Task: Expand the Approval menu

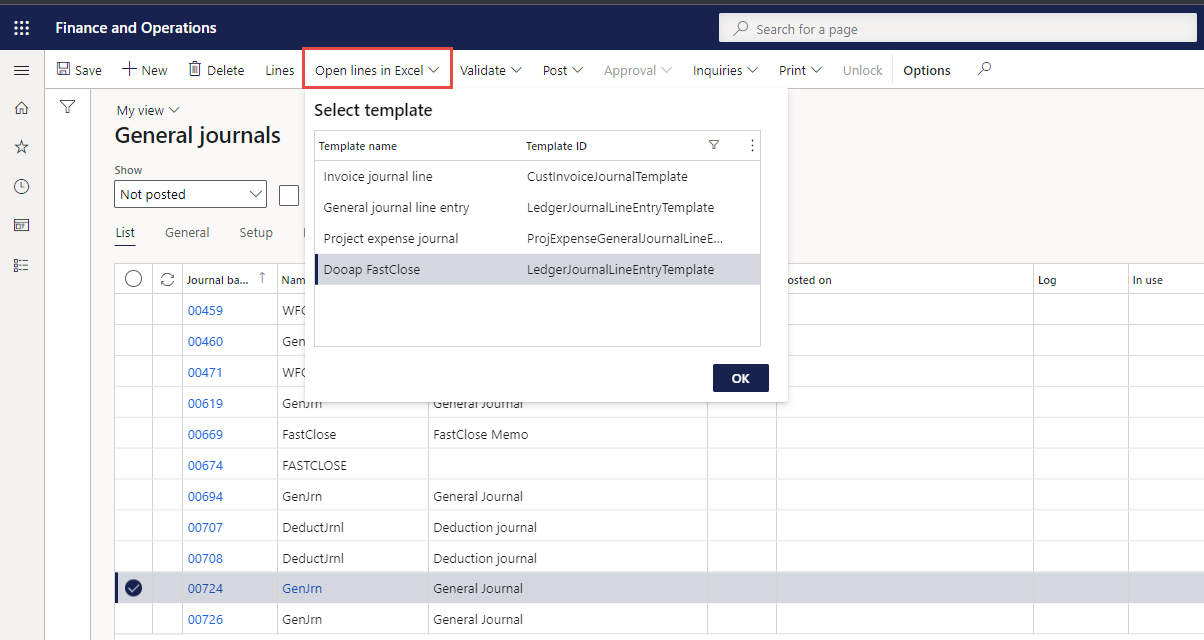Action: pyautogui.click(x=637, y=70)
